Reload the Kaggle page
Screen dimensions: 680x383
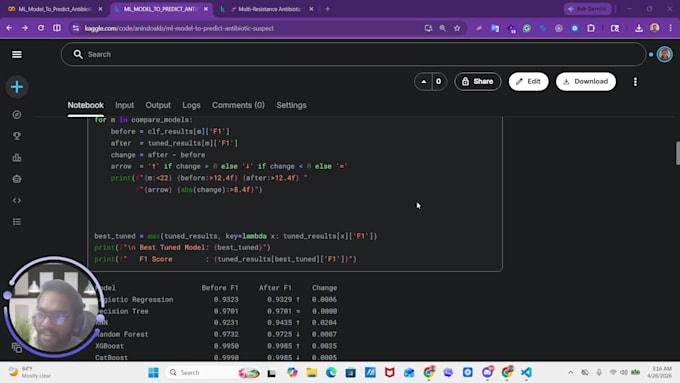(x=41, y=28)
